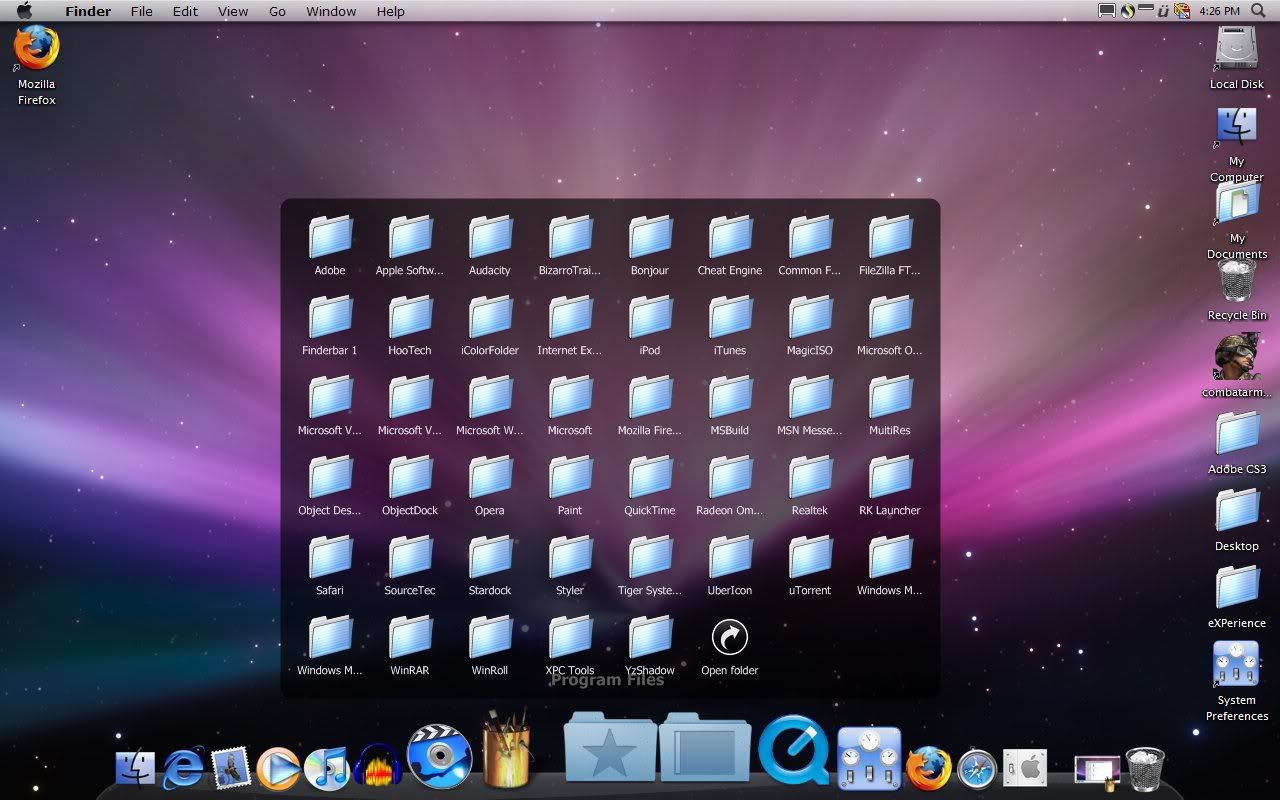Click the star folder stack in dock
Image resolution: width=1280 pixels, height=800 pixels.
coord(609,748)
